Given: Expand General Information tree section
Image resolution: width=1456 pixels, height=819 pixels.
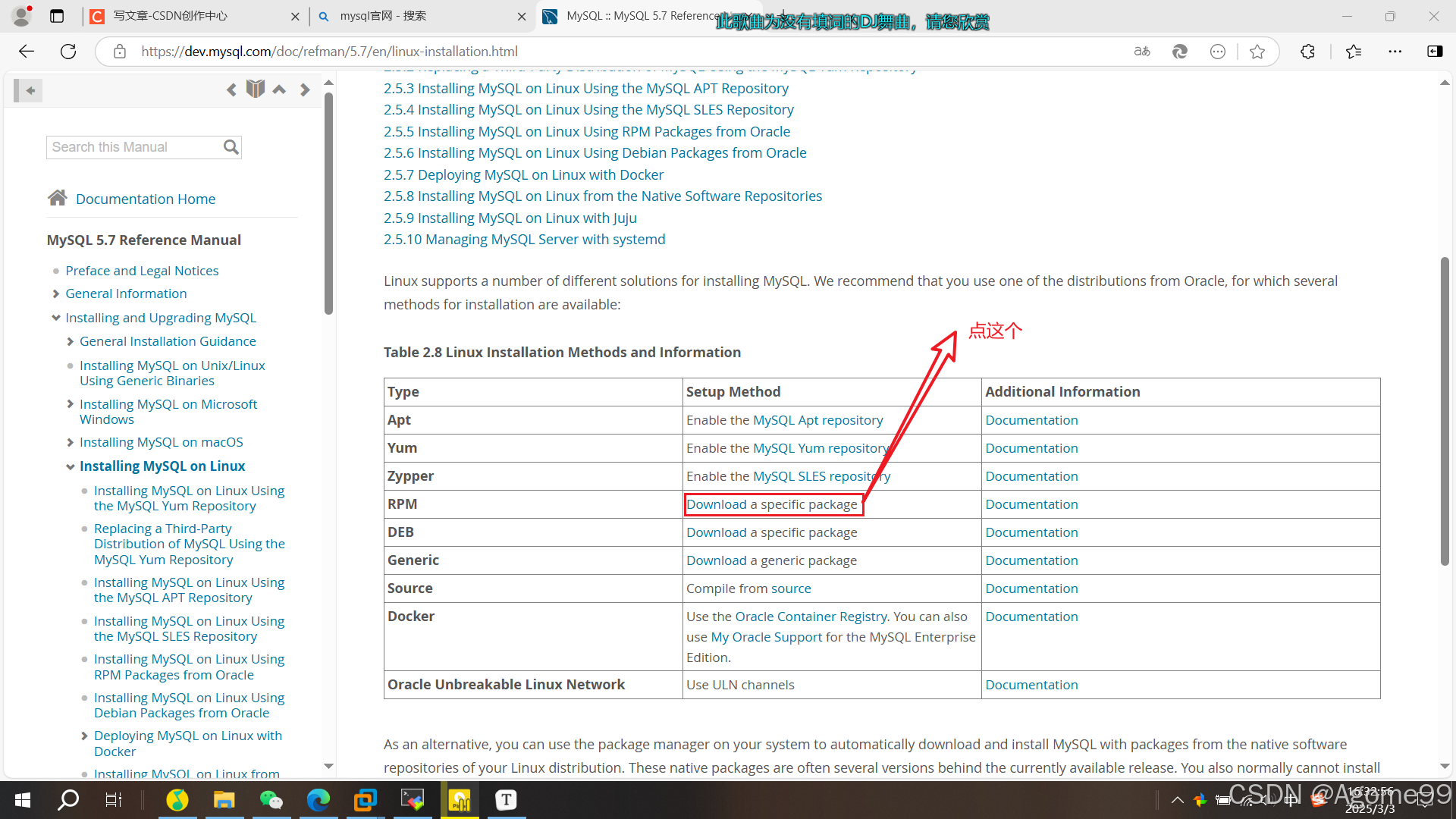Looking at the screenshot, I should (x=56, y=294).
